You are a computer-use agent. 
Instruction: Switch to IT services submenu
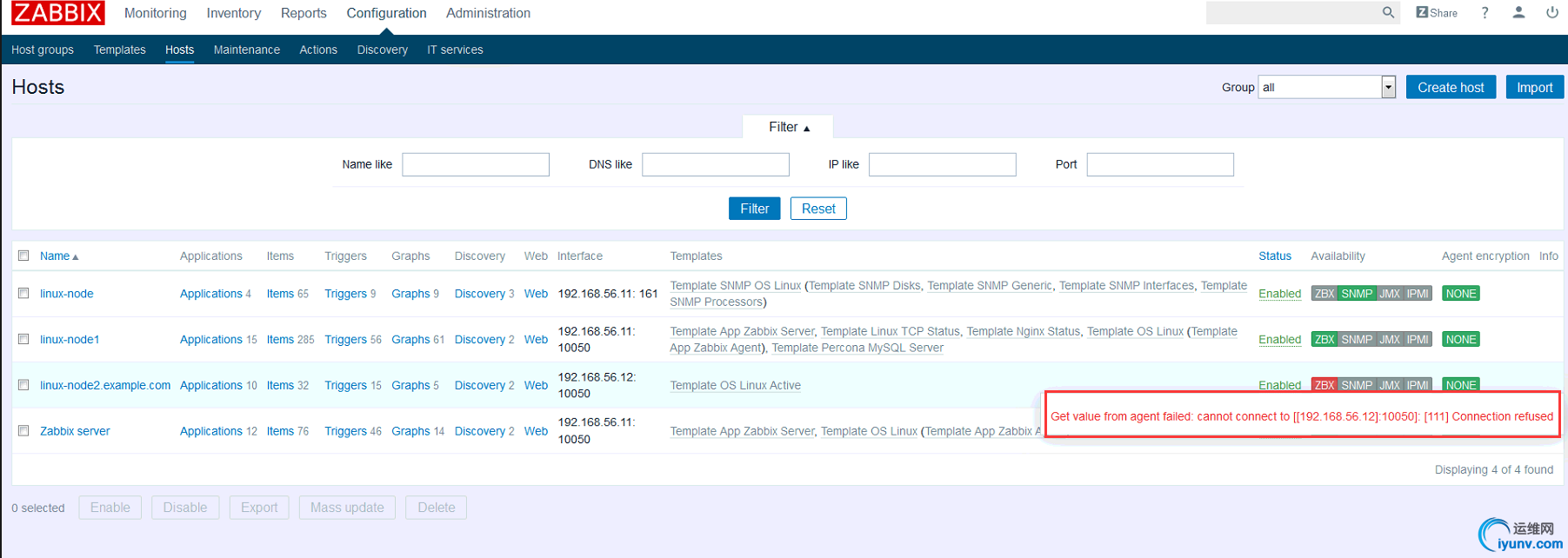[x=455, y=50]
